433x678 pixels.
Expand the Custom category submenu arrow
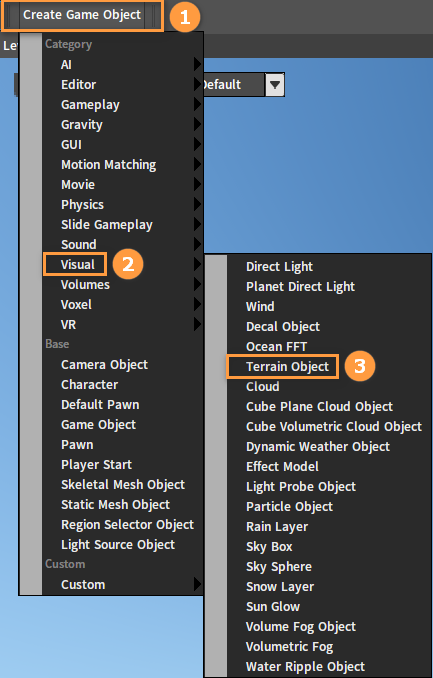197,584
